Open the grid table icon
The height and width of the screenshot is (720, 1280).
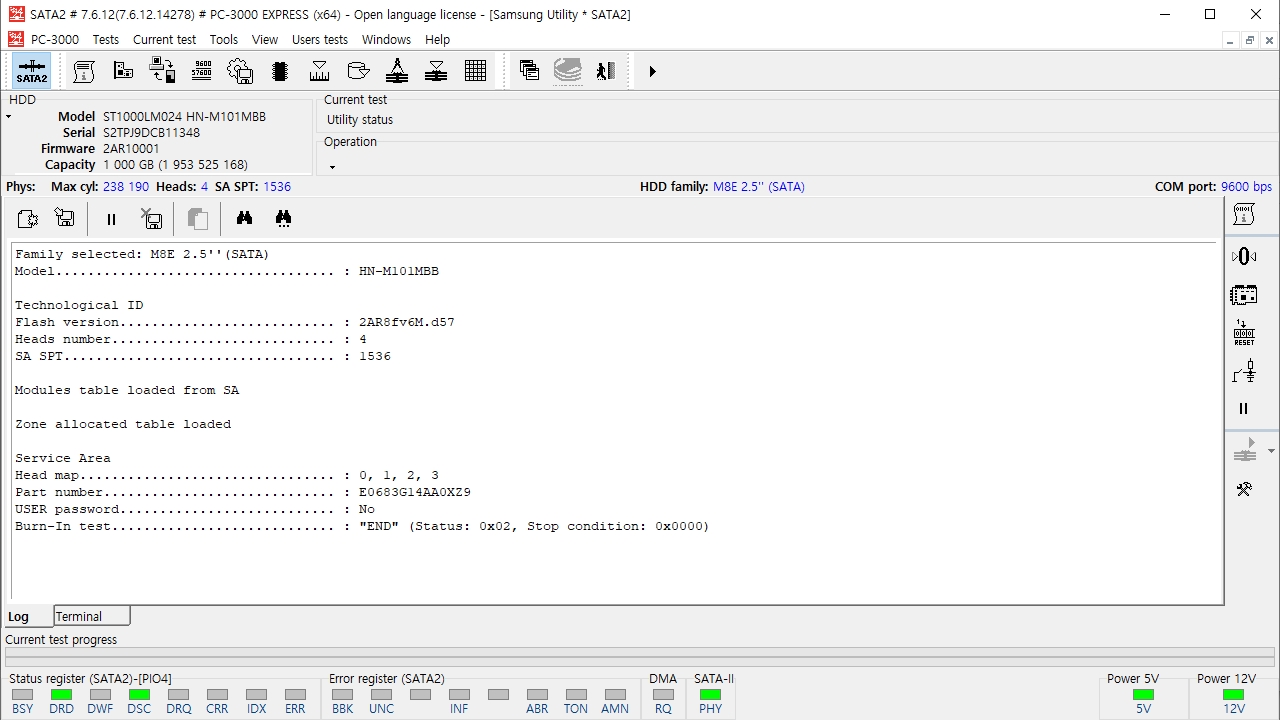tap(476, 71)
